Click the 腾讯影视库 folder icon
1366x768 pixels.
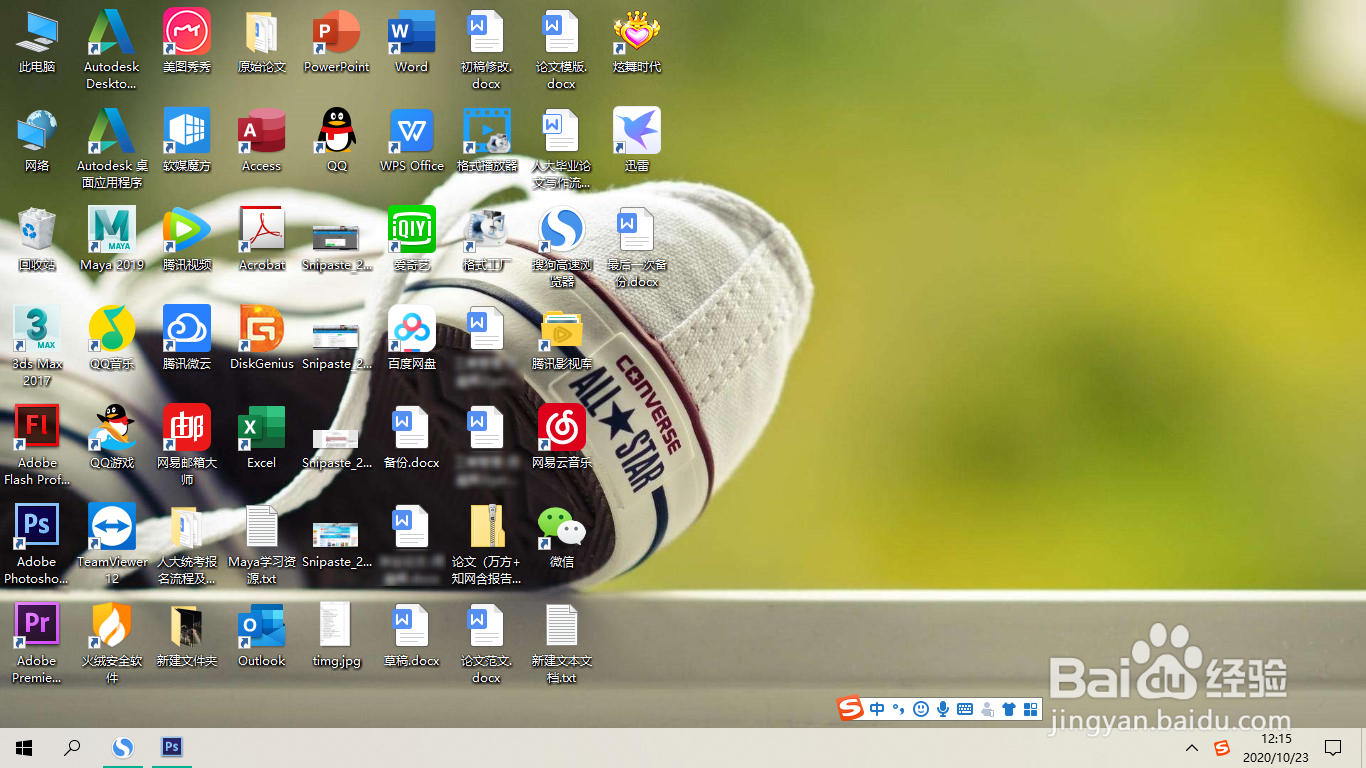(x=562, y=339)
